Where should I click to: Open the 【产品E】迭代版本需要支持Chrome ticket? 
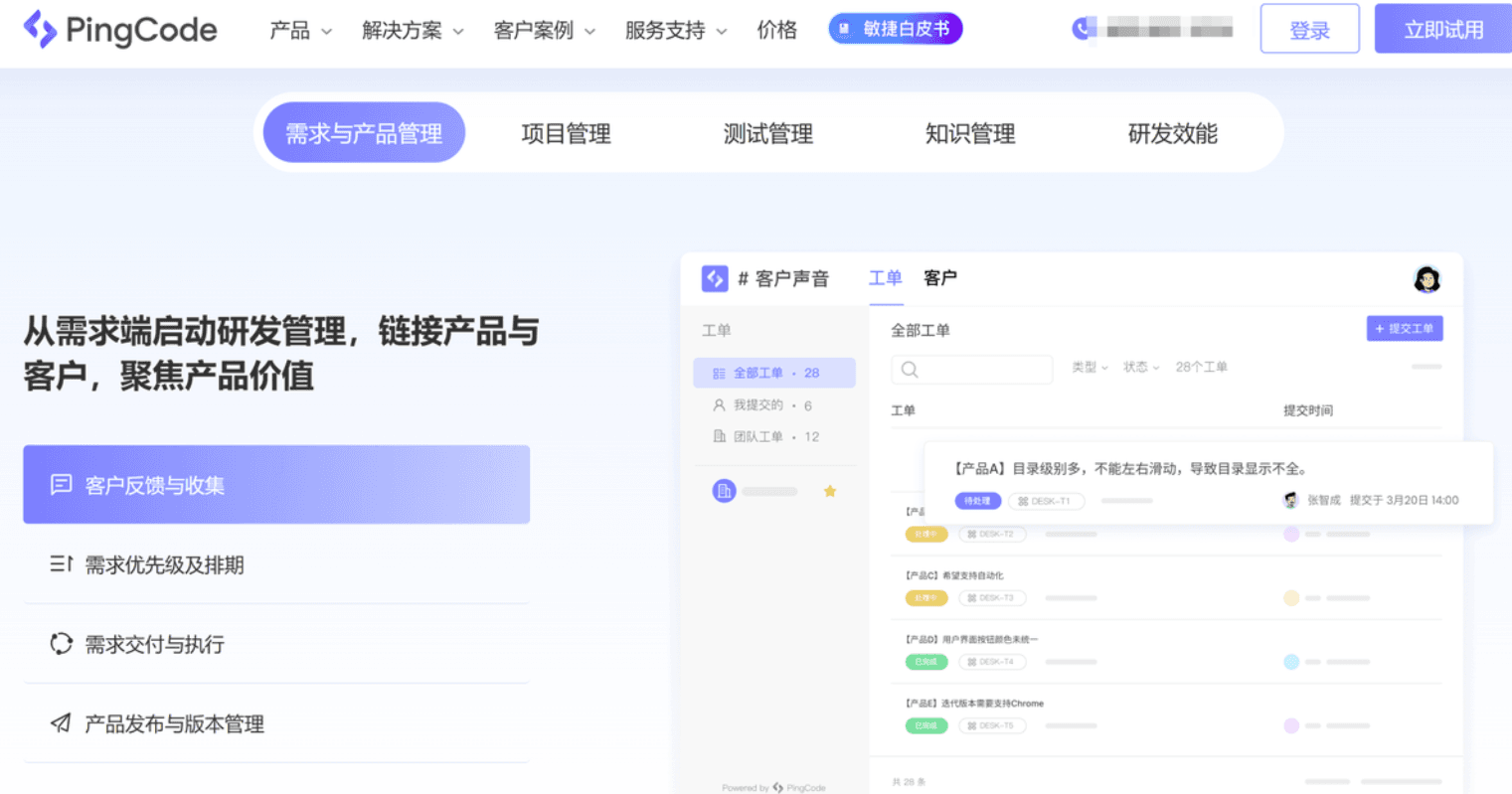(974, 703)
